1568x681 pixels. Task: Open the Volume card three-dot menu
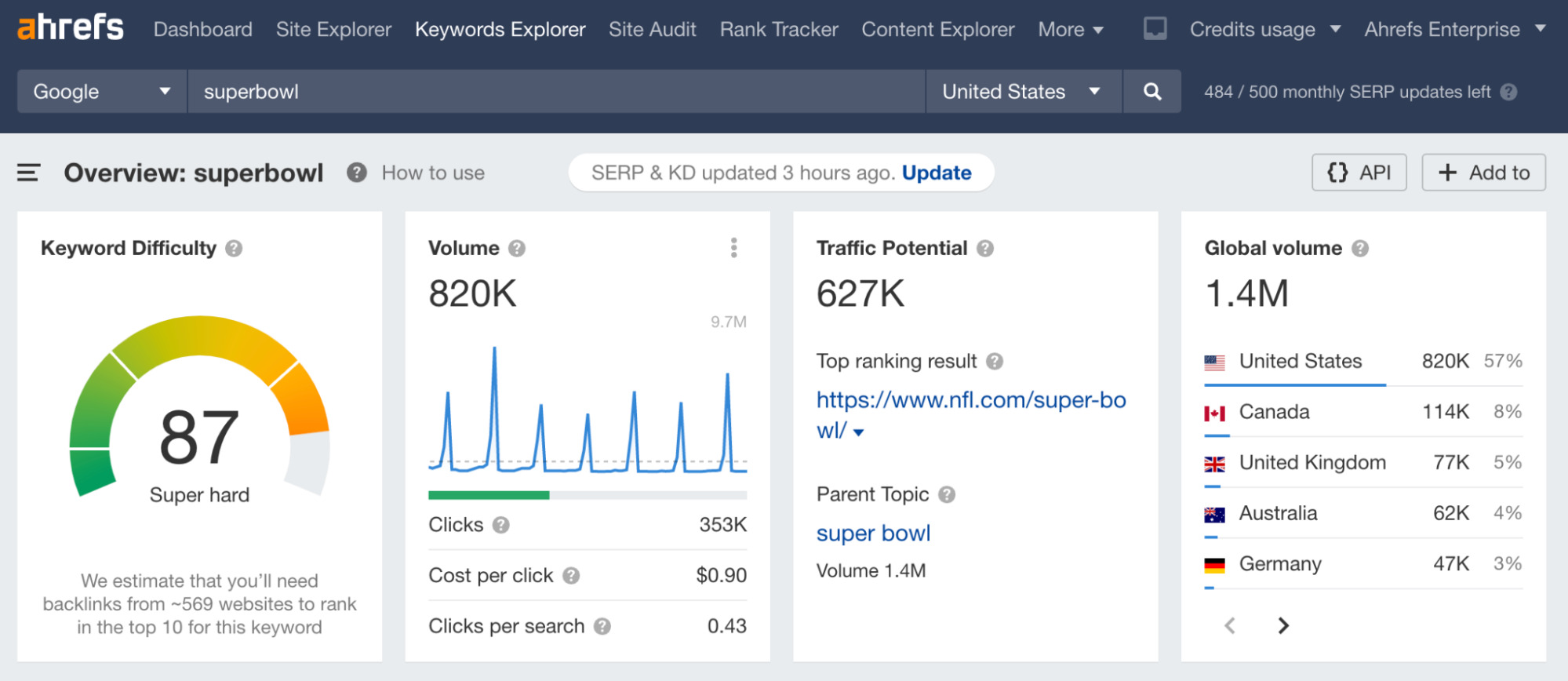(734, 248)
